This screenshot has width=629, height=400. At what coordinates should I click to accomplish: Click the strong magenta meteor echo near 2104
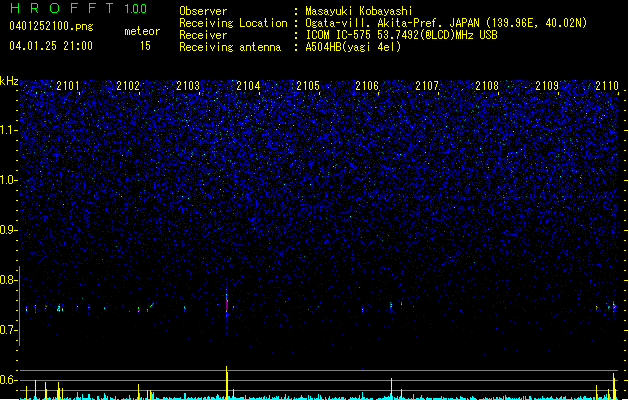(x=227, y=305)
